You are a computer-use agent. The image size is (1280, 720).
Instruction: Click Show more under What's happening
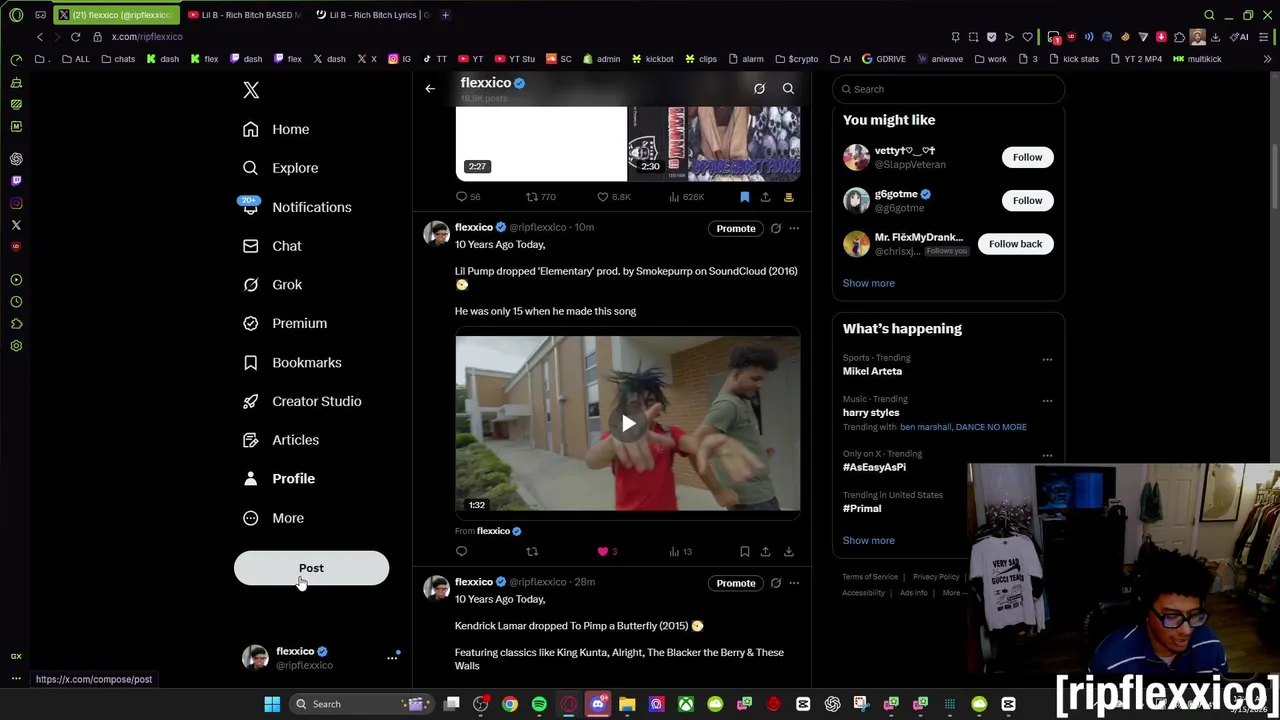(868, 540)
